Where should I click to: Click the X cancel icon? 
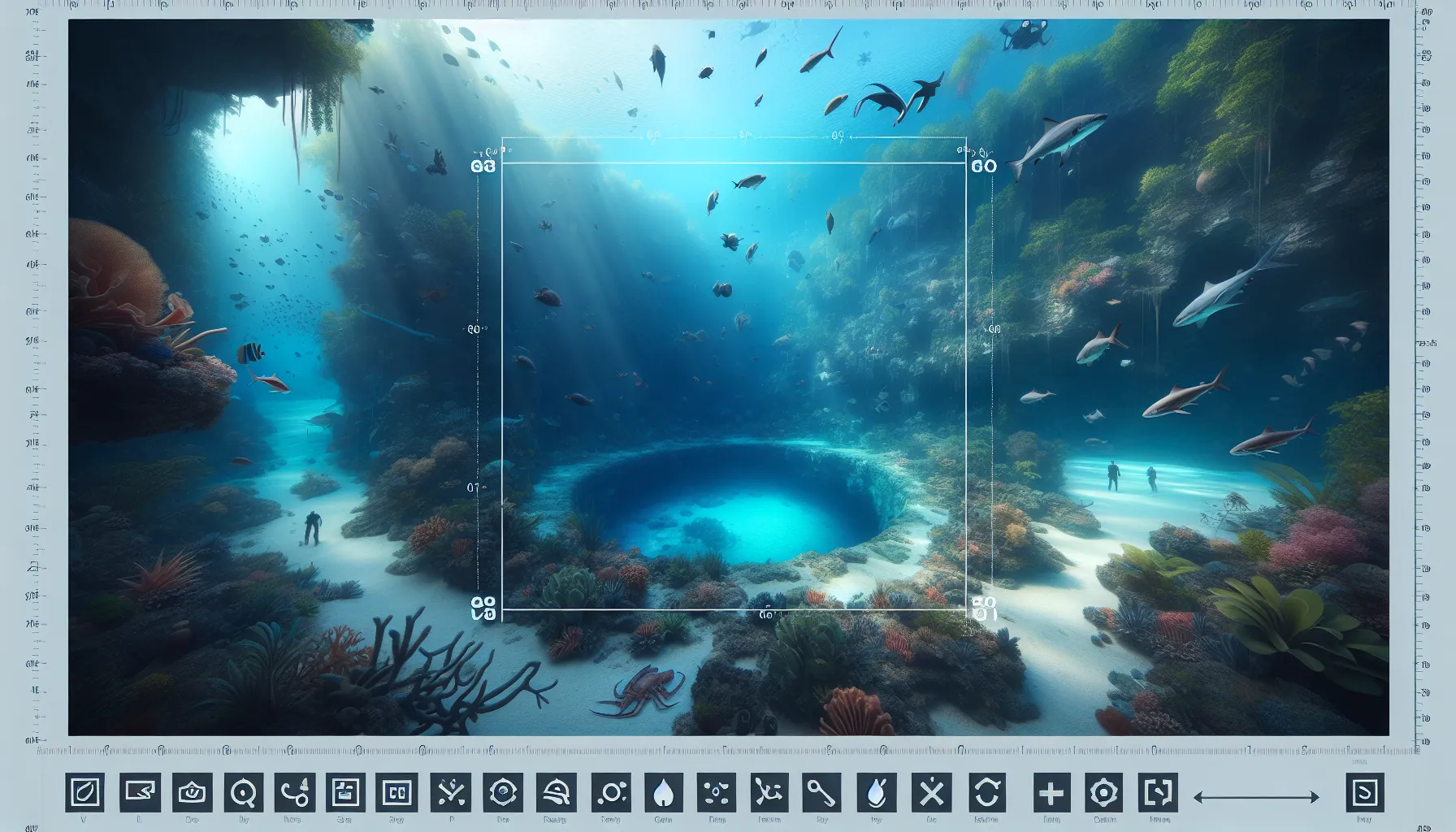932,791
